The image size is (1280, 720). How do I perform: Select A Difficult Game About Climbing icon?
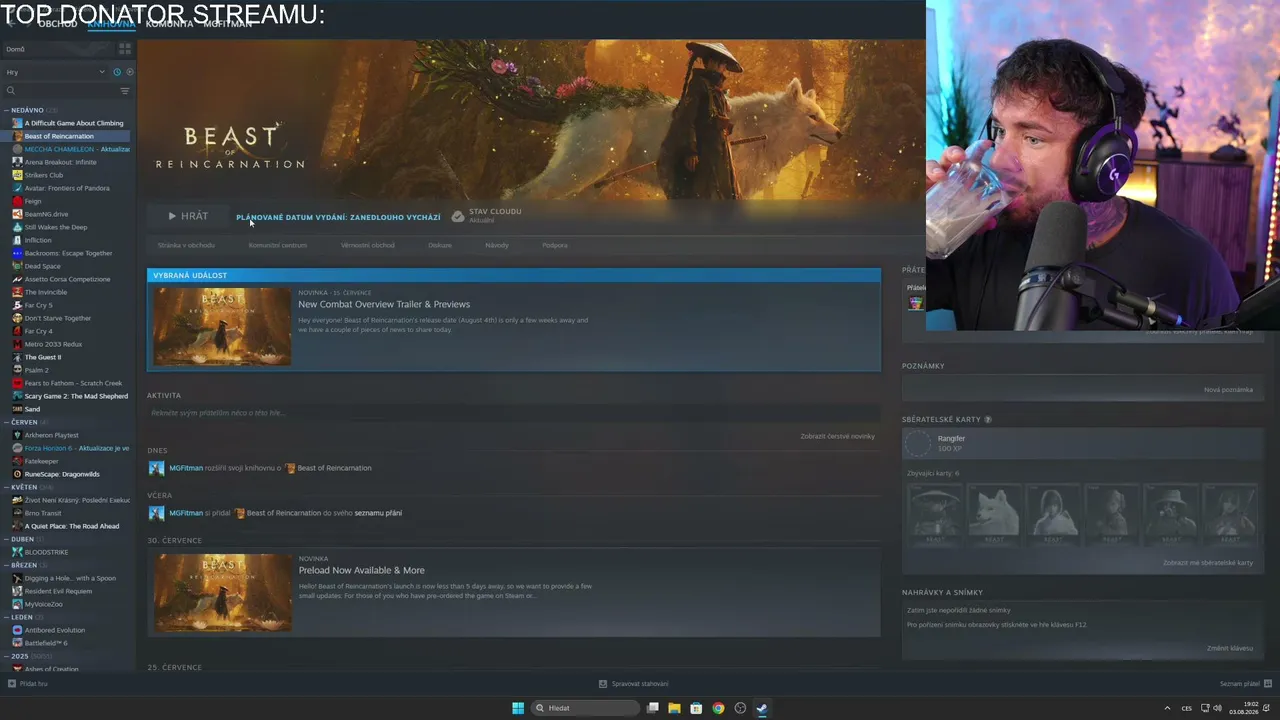pos(18,123)
